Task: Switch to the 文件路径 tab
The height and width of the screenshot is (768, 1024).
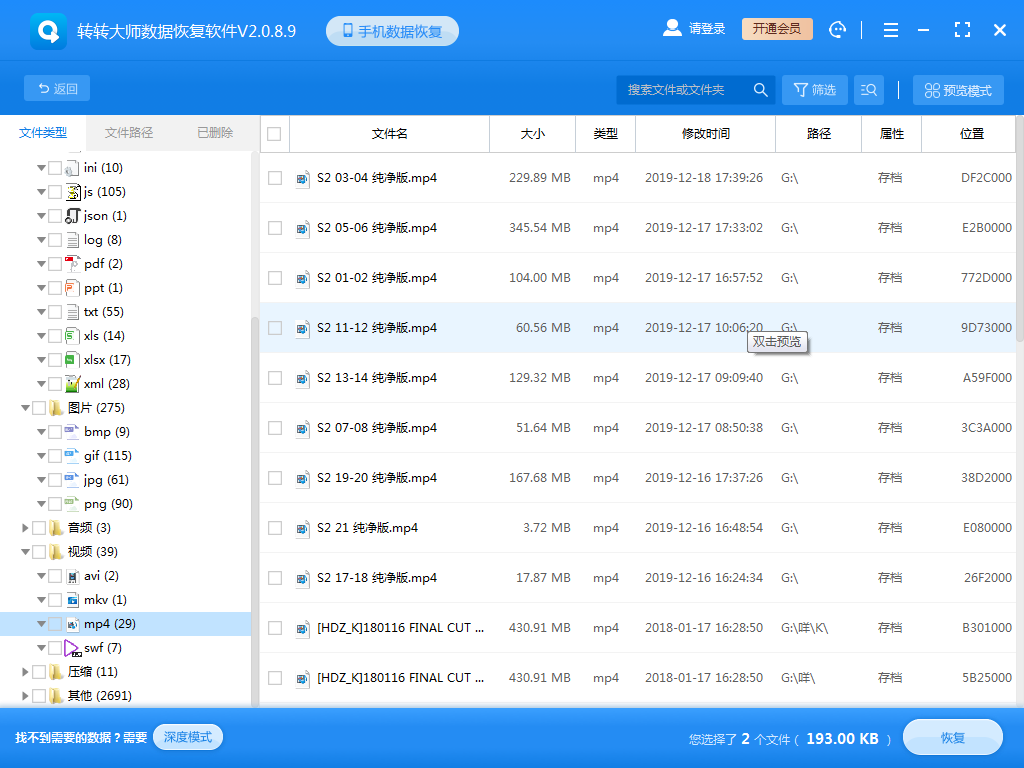Action: point(129,133)
